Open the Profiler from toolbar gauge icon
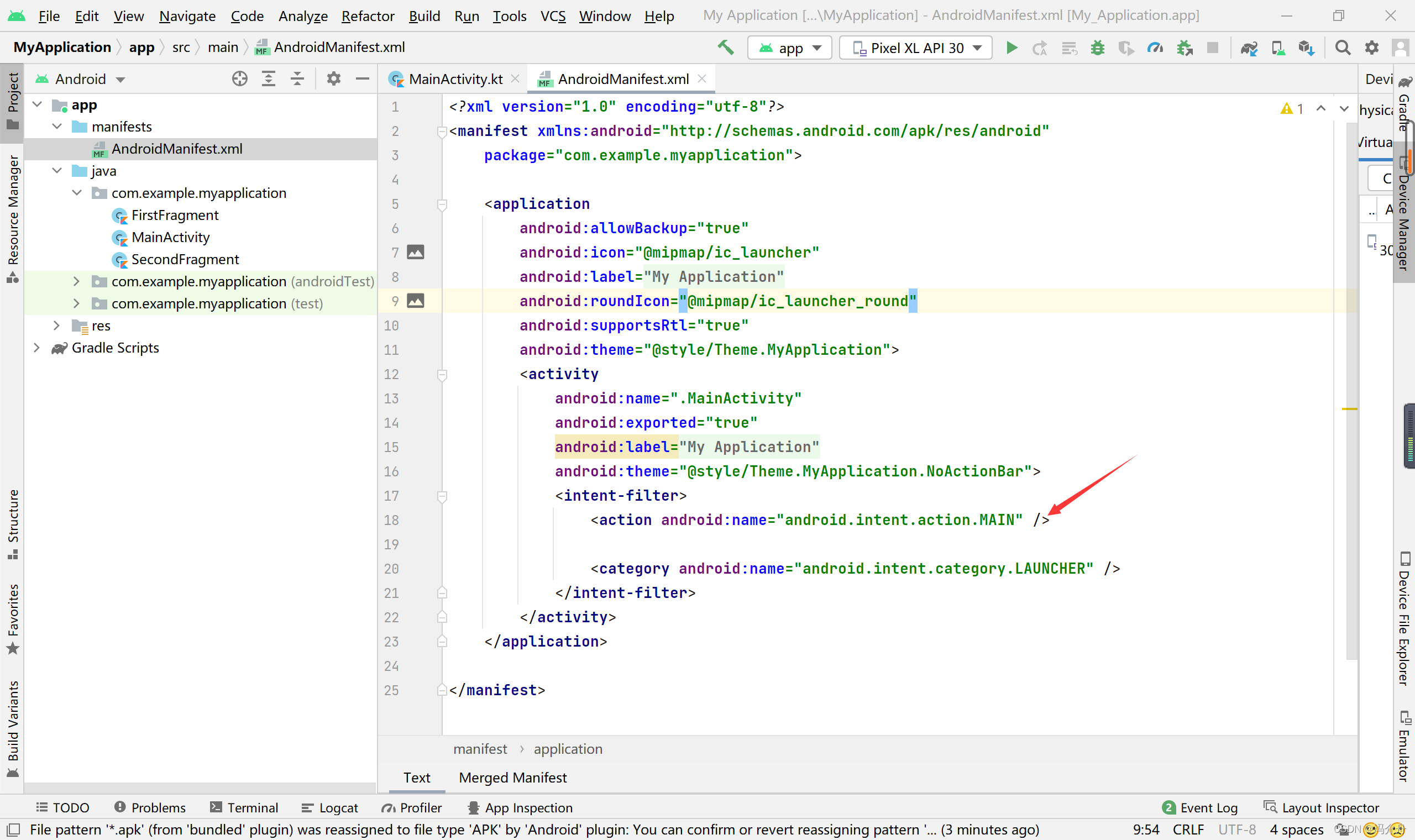This screenshot has height=840, width=1415. (x=1155, y=48)
